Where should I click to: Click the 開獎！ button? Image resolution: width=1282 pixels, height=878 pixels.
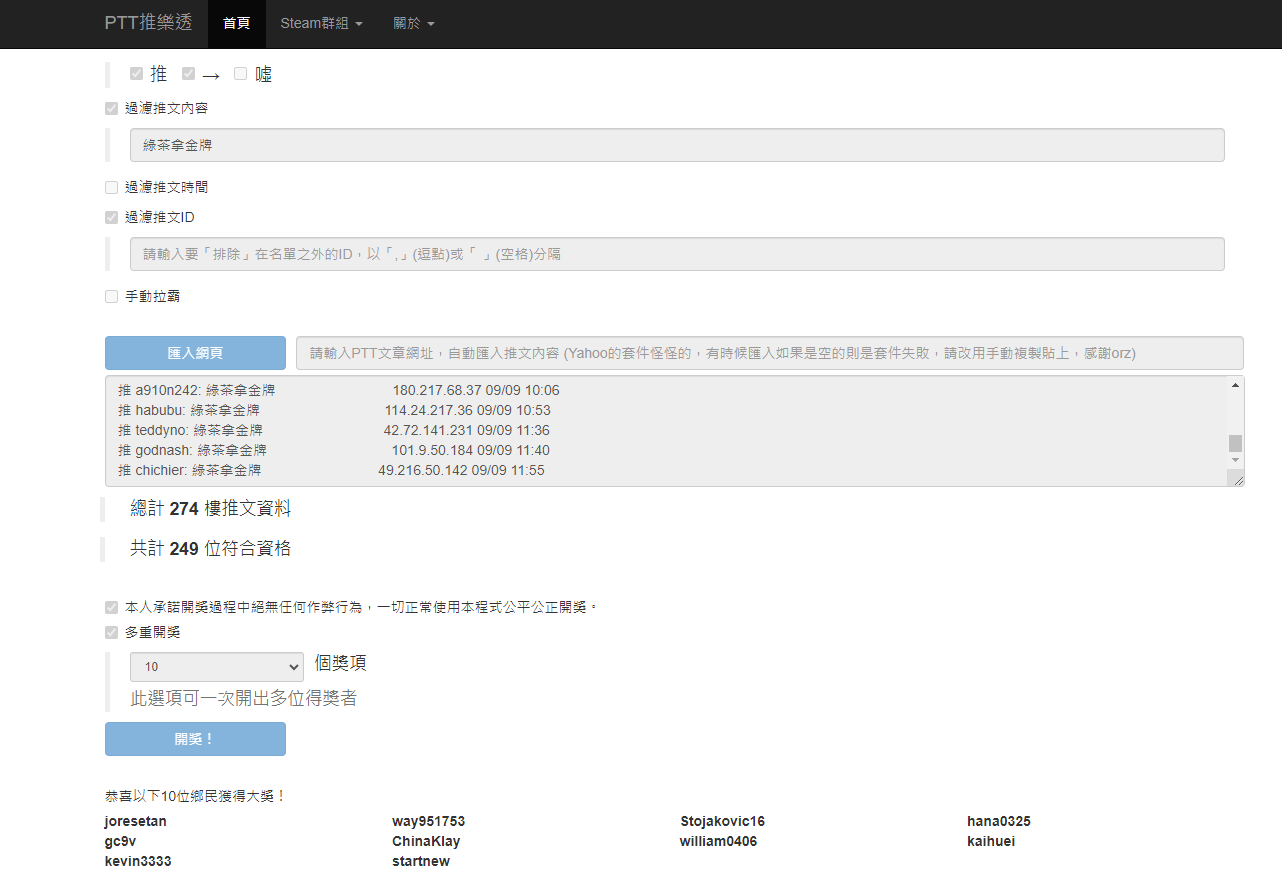coord(195,739)
